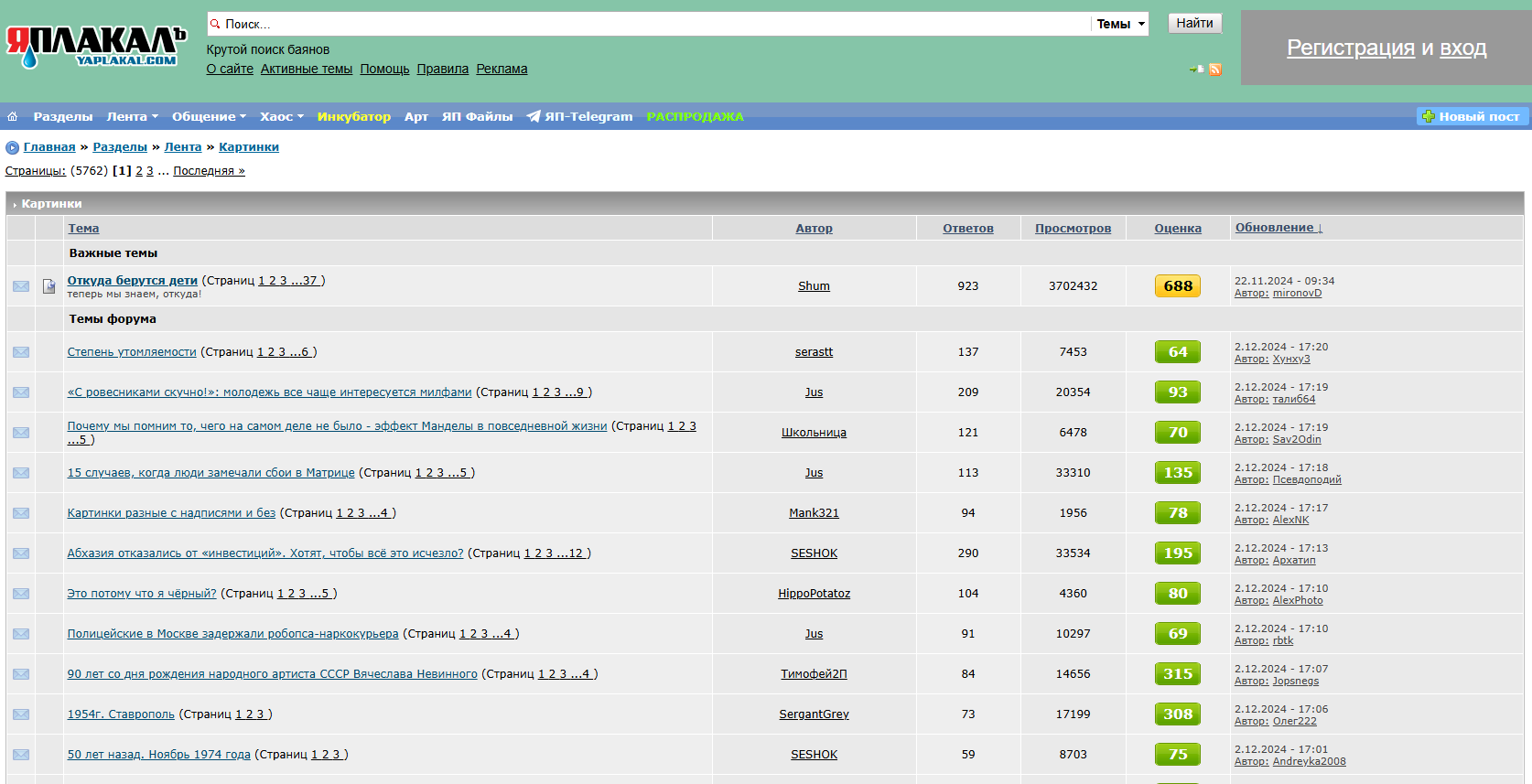Open the RSS feed icon
Viewport: 1532px width, 784px height.
1215,70
